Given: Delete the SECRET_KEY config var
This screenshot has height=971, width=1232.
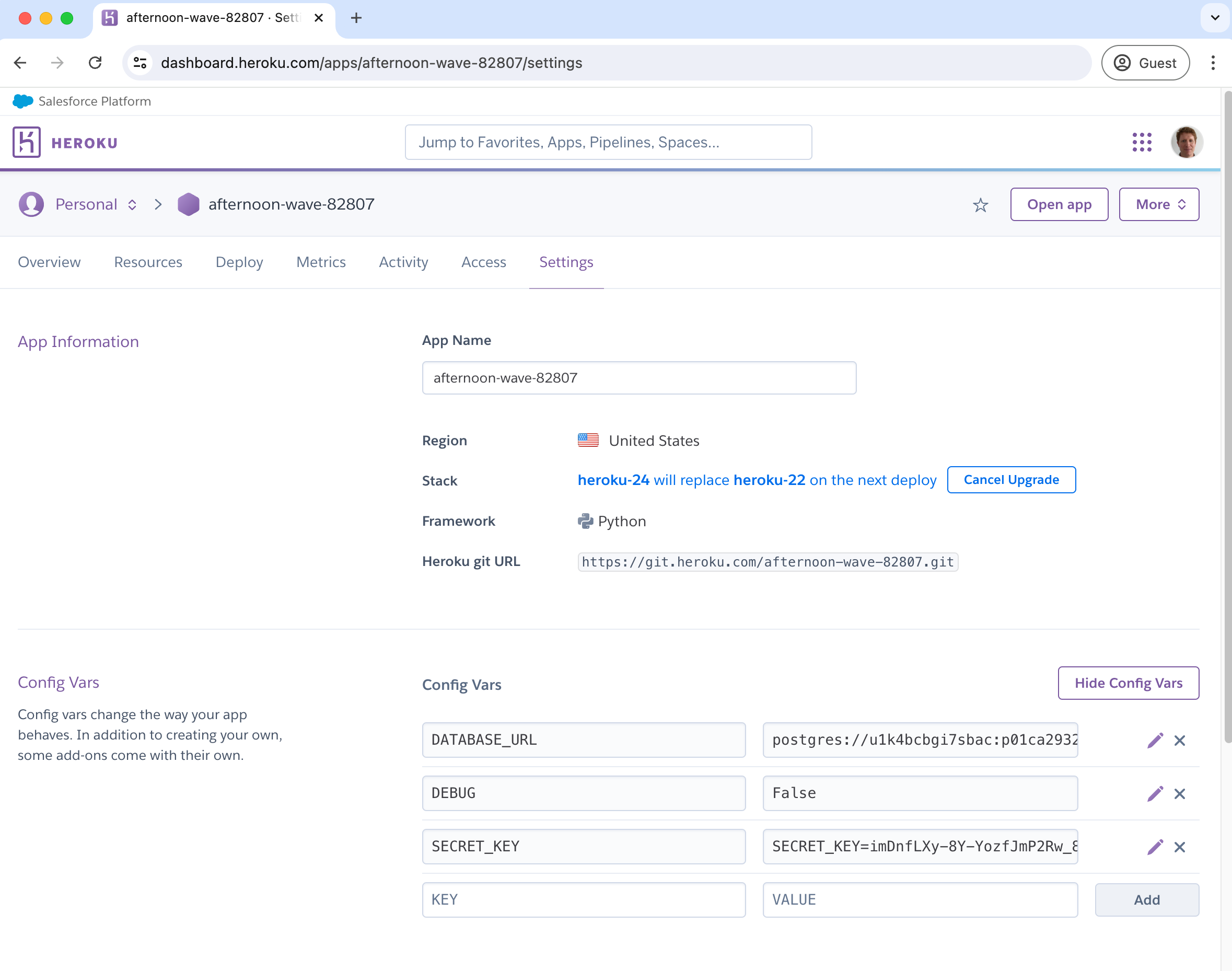Looking at the screenshot, I should (1180, 847).
